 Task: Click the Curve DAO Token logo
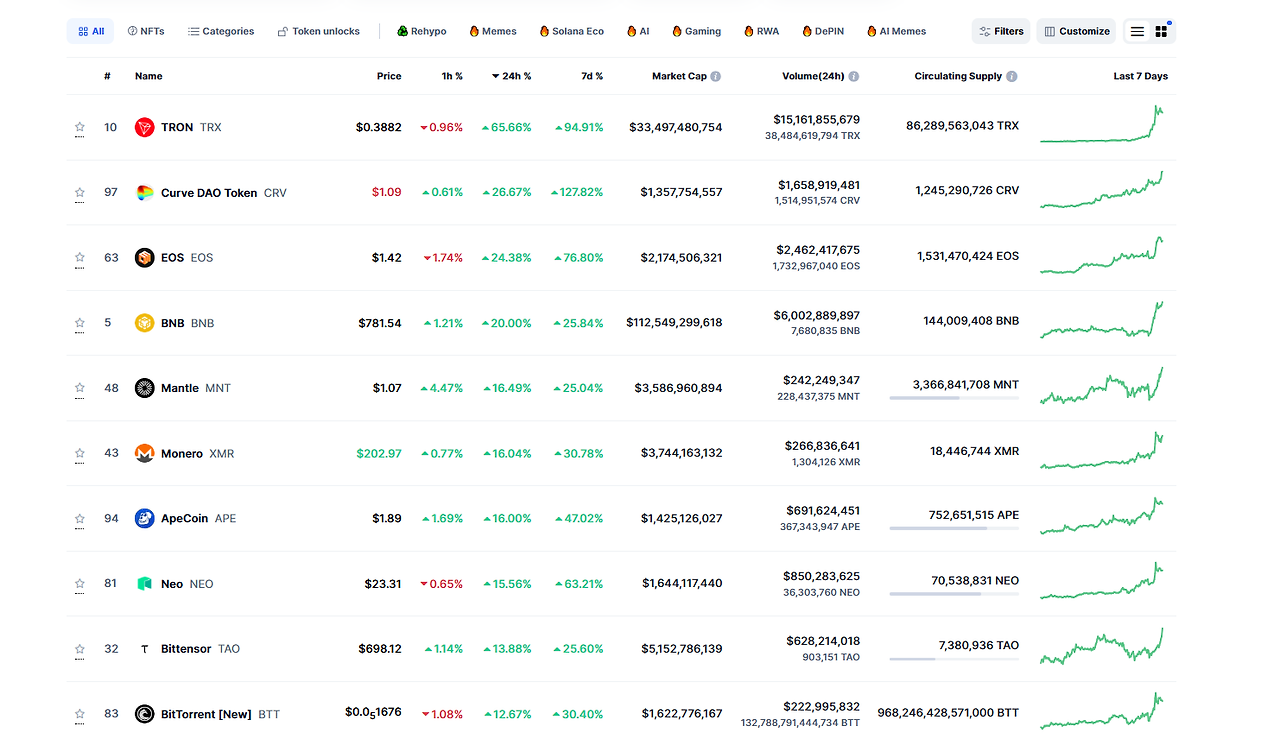tap(144, 193)
